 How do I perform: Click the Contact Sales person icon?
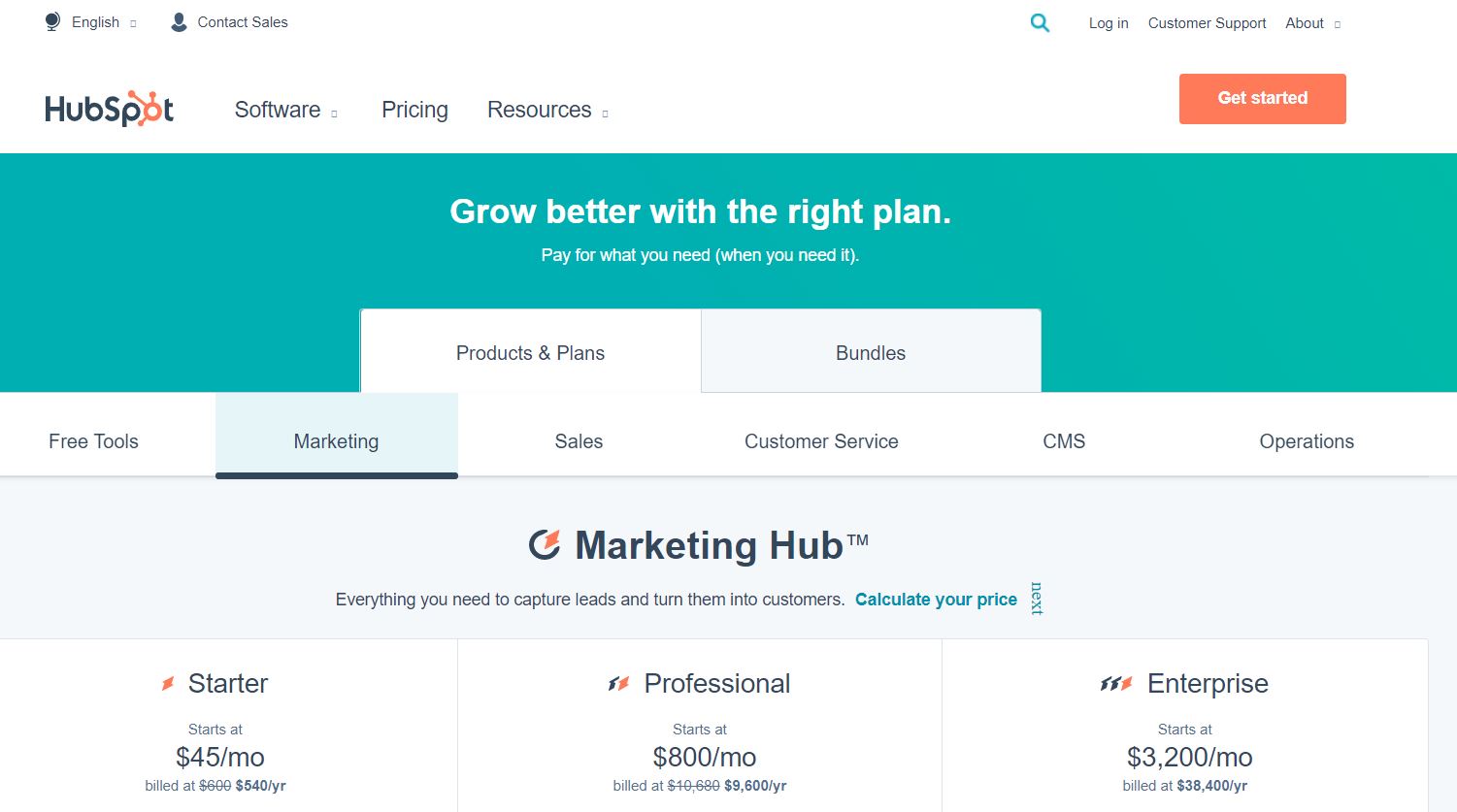(x=179, y=22)
